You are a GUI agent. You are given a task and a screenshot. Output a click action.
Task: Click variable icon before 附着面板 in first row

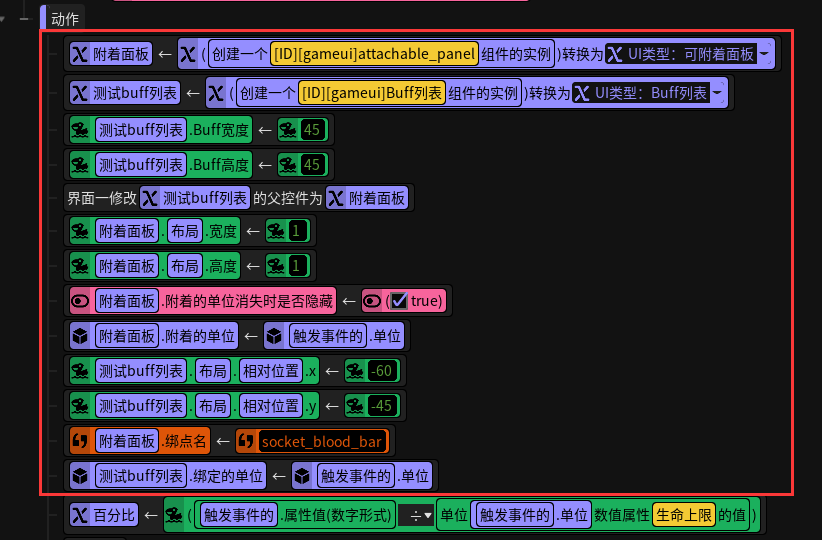coord(80,54)
